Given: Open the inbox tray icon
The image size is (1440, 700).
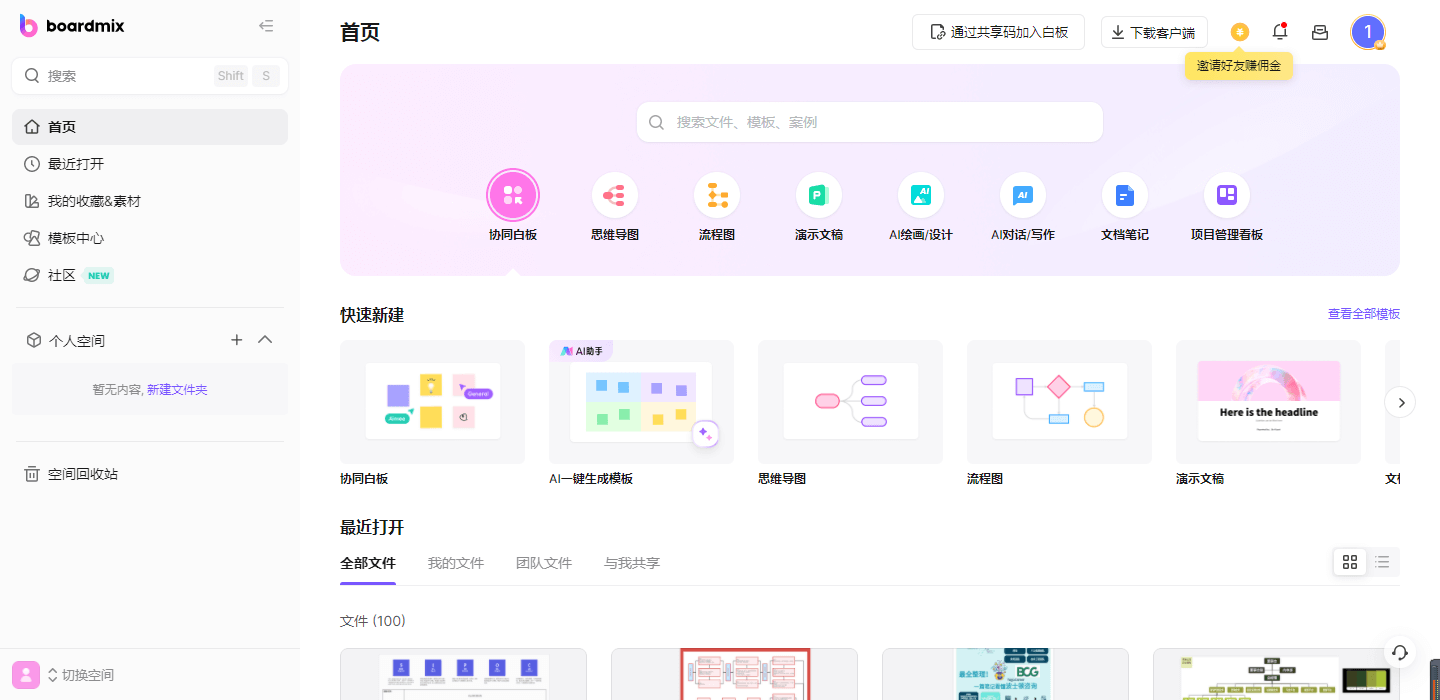Looking at the screenshot, I should click(x=1320, y=32).
